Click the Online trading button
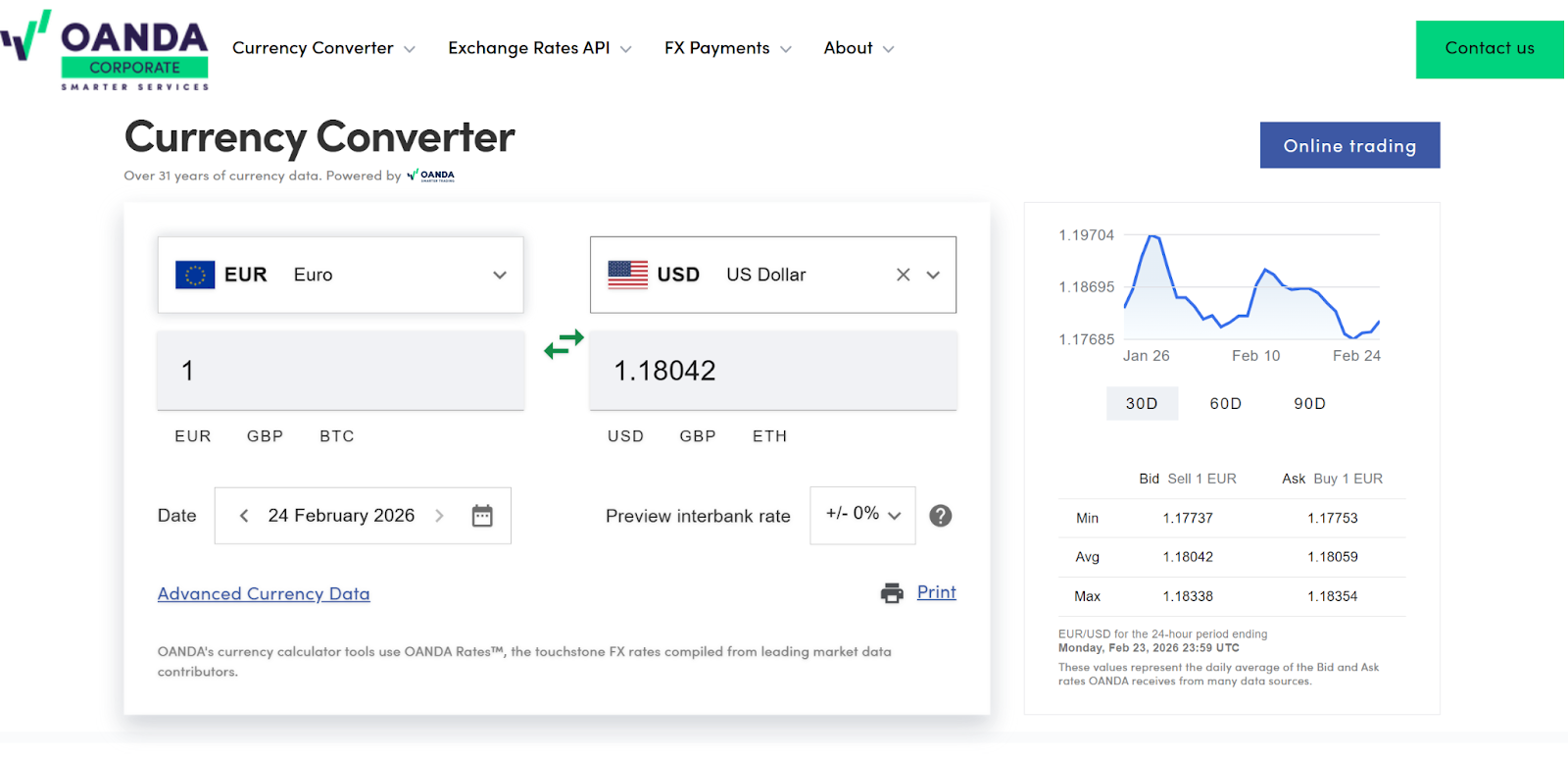The height and width of the screenshot is (759, 1568). 1349,145
